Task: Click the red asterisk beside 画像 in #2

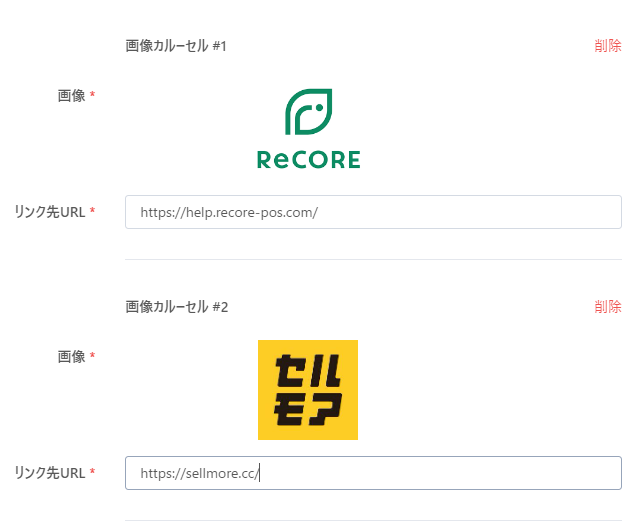Action: [92, 355]
